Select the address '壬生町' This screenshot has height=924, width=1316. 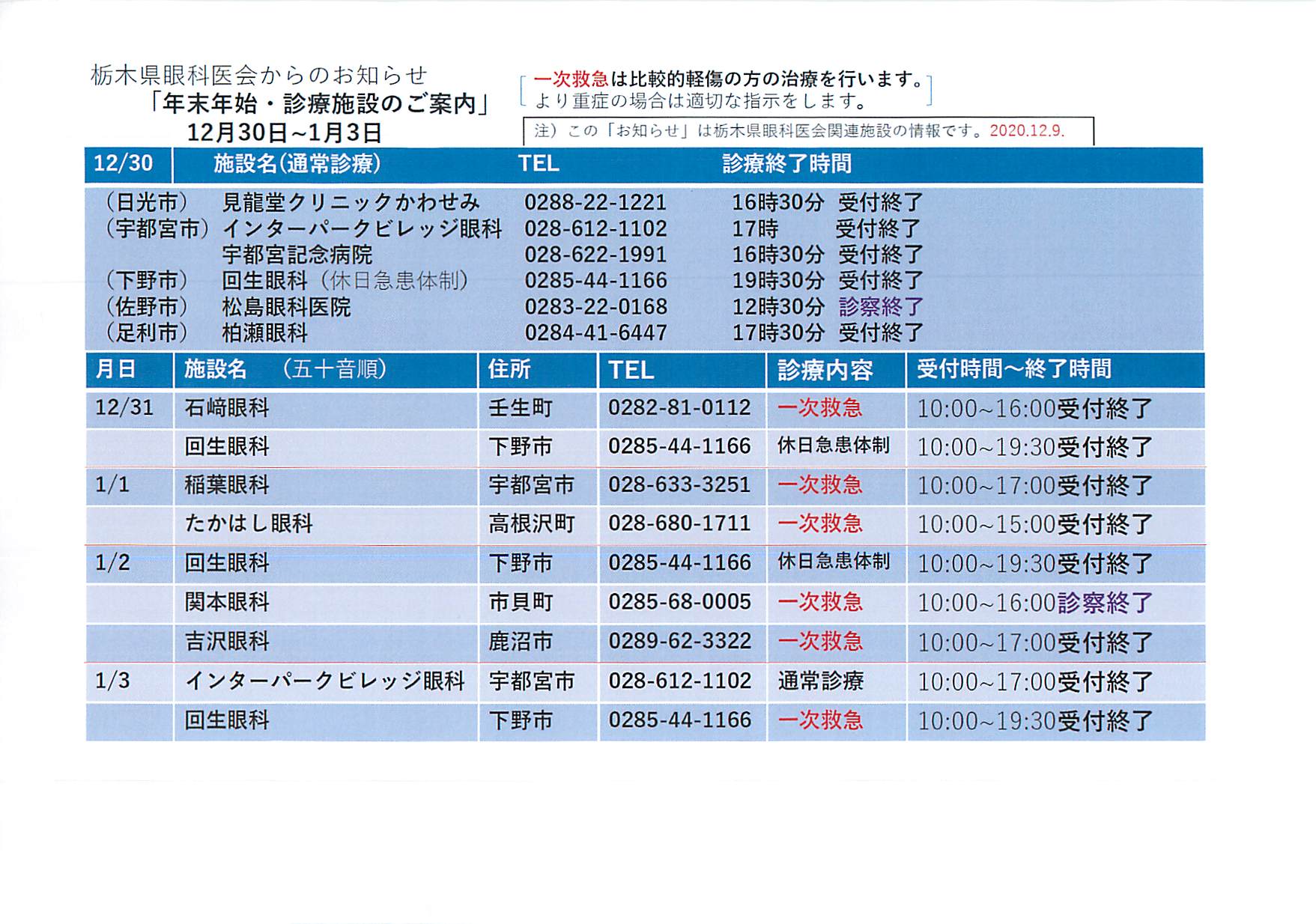click(x=521, y=408)
